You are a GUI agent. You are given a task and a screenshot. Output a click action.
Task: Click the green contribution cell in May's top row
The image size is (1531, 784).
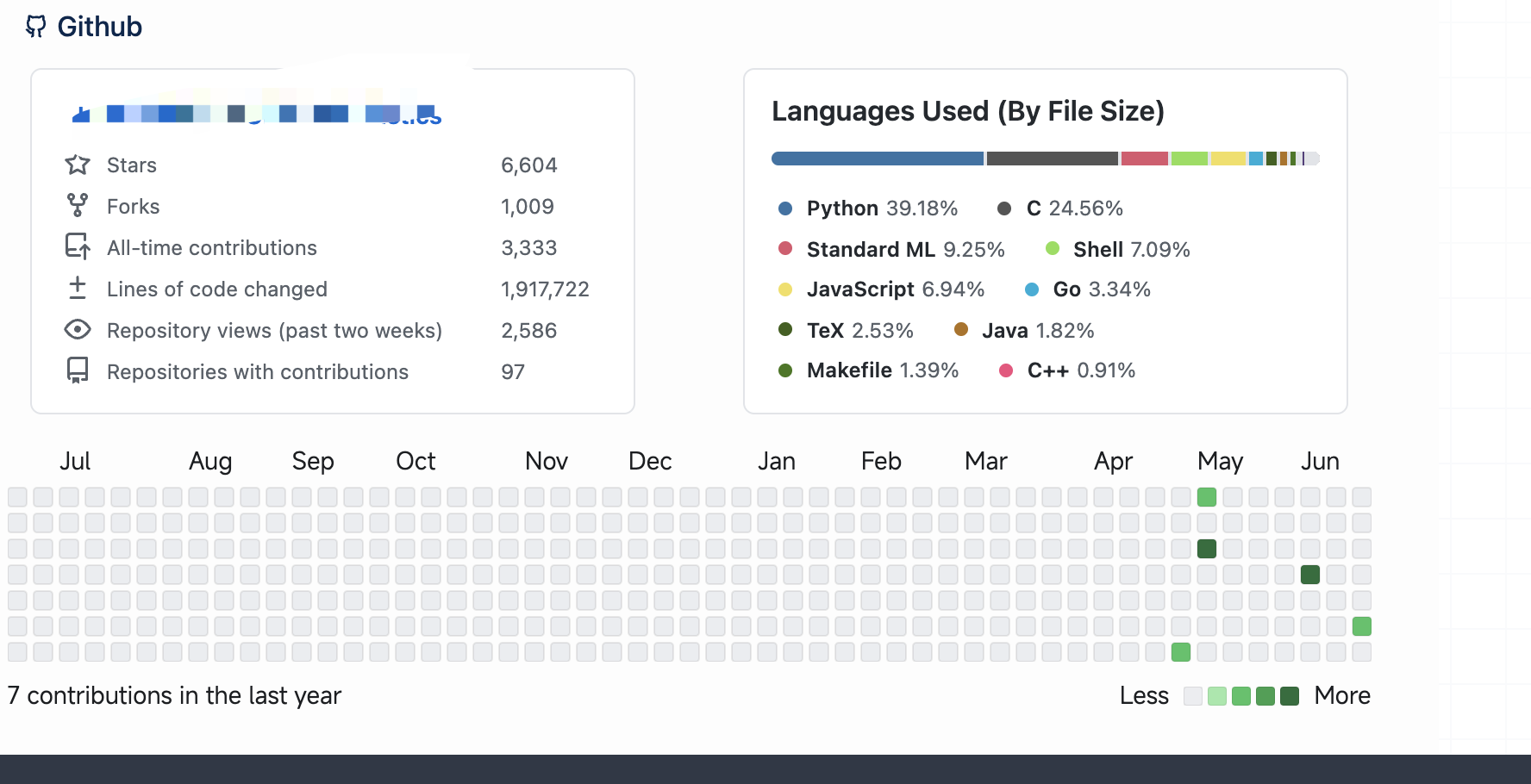tap(1207, 497)
